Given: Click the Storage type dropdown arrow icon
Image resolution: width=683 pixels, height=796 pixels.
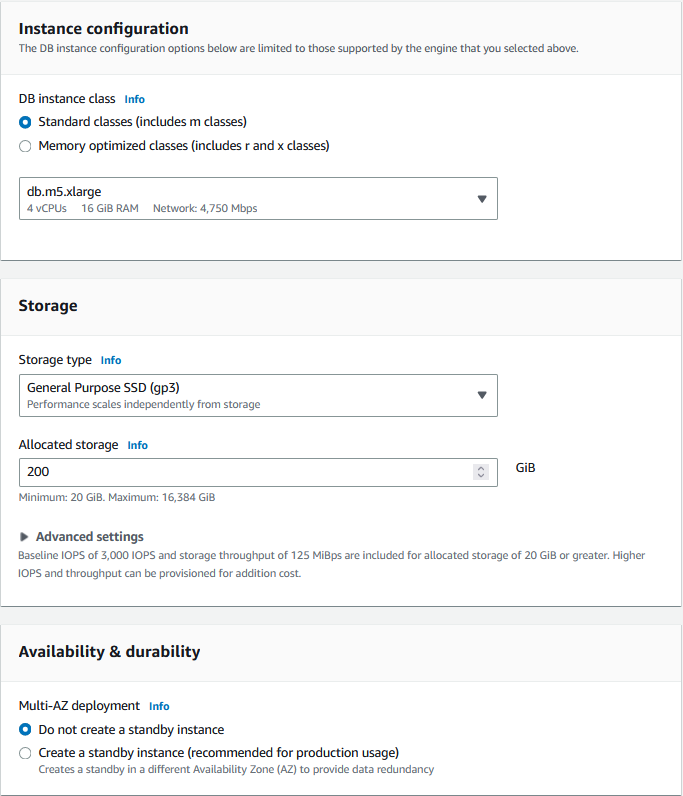Looking at the screenshot, I should tap(481, 395).
